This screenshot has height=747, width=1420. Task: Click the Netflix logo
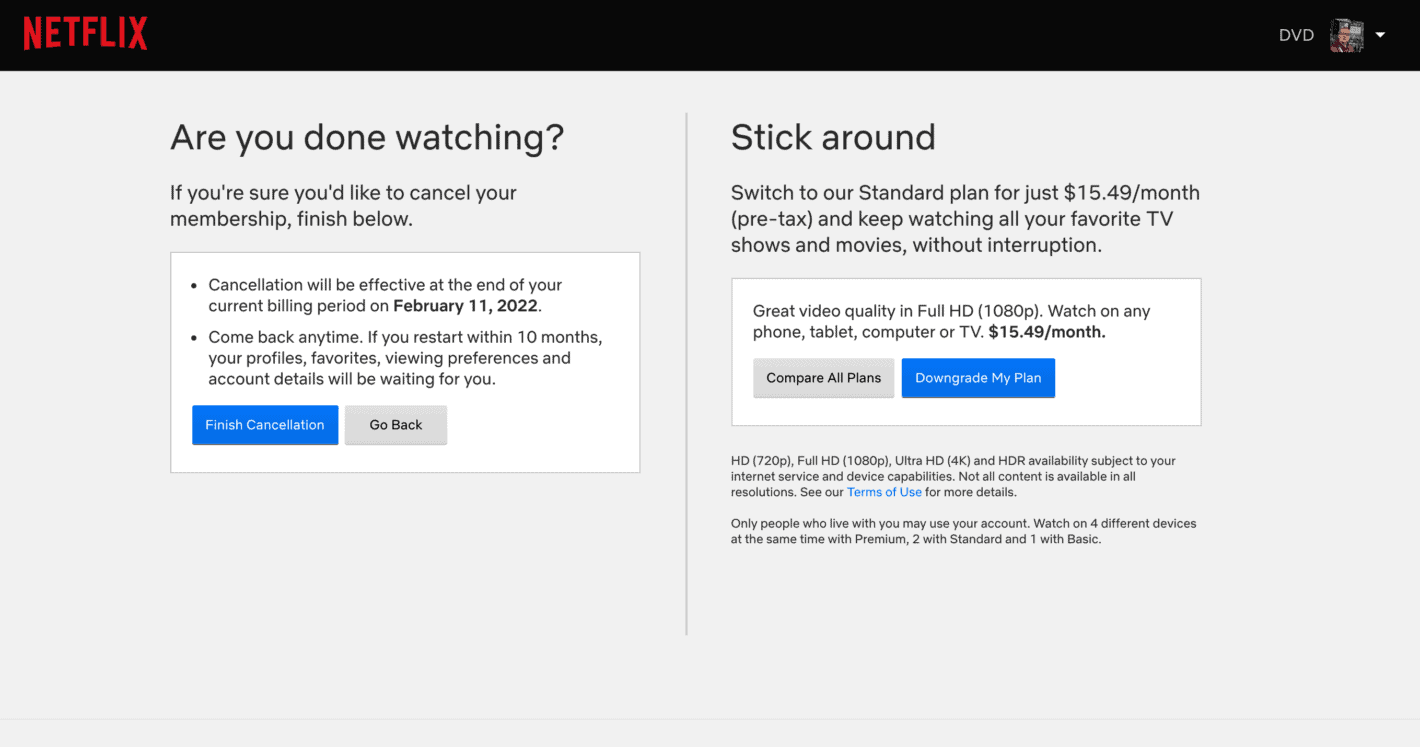[x=85, y=34]
